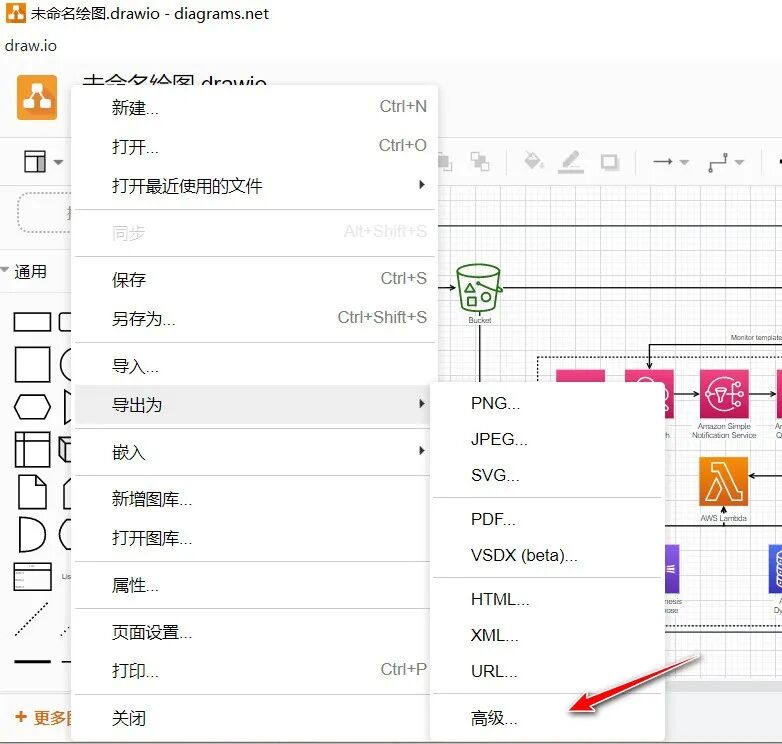The image size is (782, 744).
Task: Click the fill color bucket icon
Action: [x=533, y=161]
